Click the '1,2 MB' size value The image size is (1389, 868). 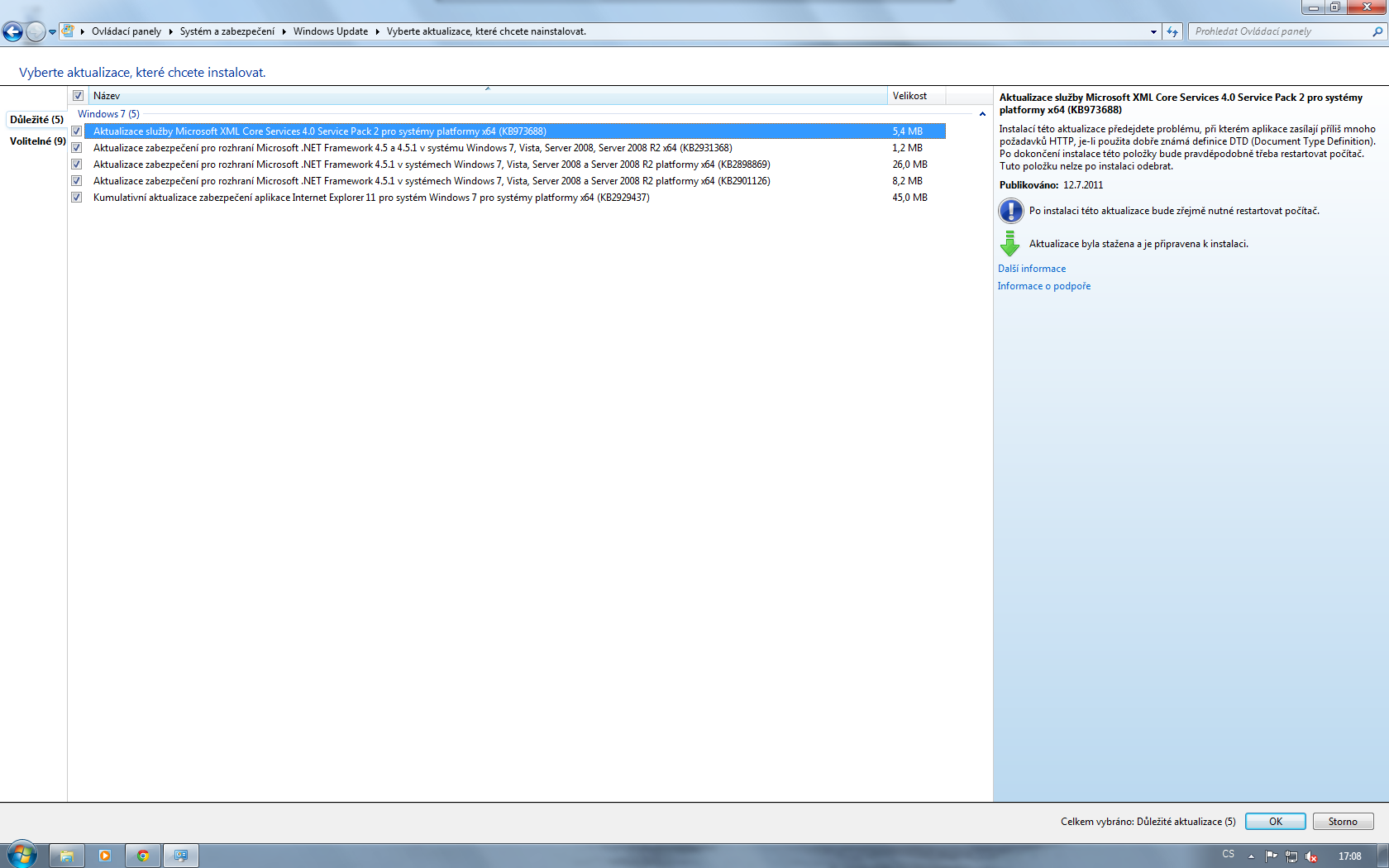pos(907,148)
